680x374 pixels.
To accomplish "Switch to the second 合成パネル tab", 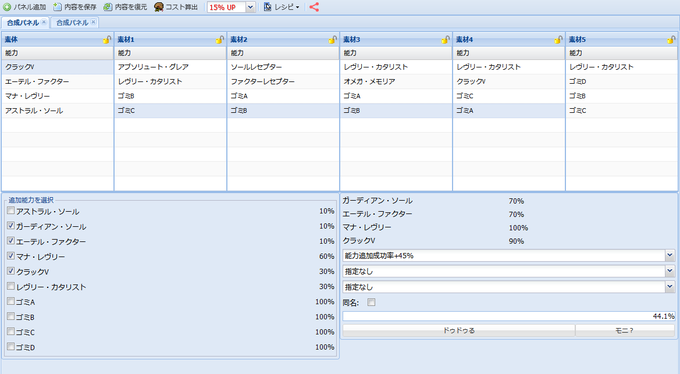I will (x=72, y=23).
